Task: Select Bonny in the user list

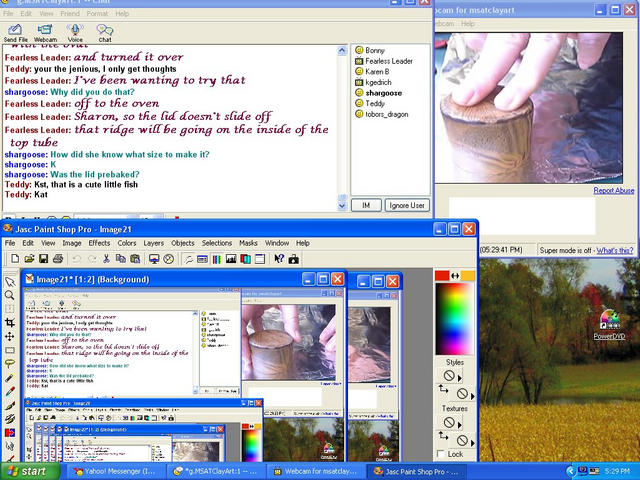Action: (370, 50)
